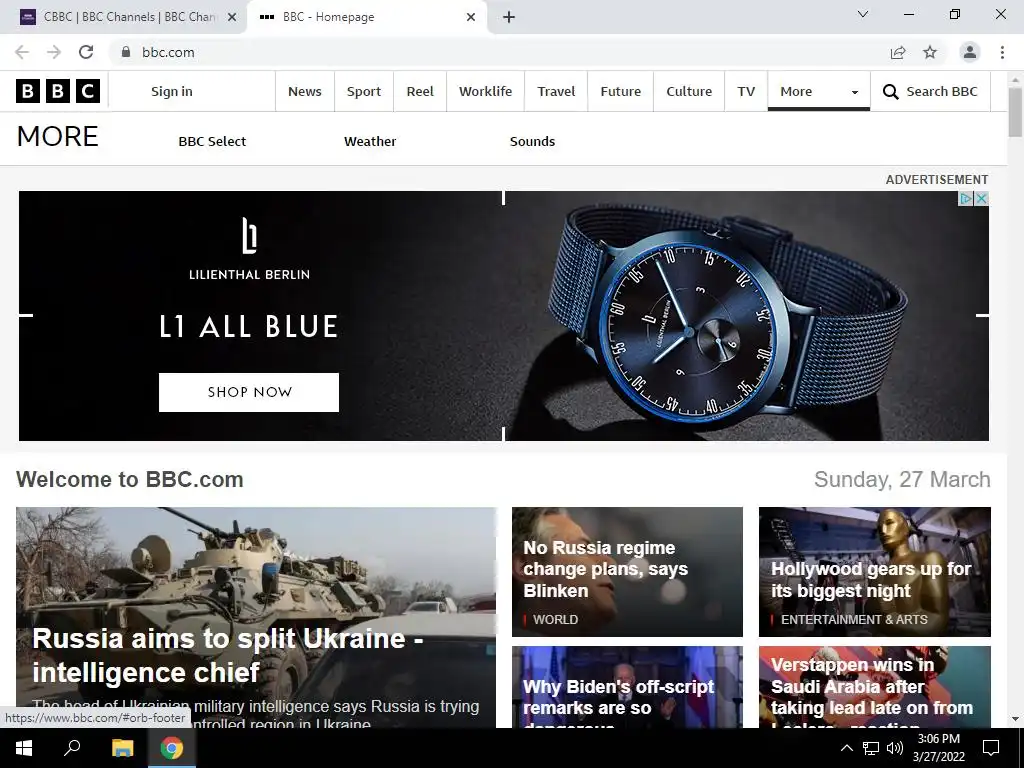Open Worklife section
Viewport: 1024px width, 768px height.
485,91
